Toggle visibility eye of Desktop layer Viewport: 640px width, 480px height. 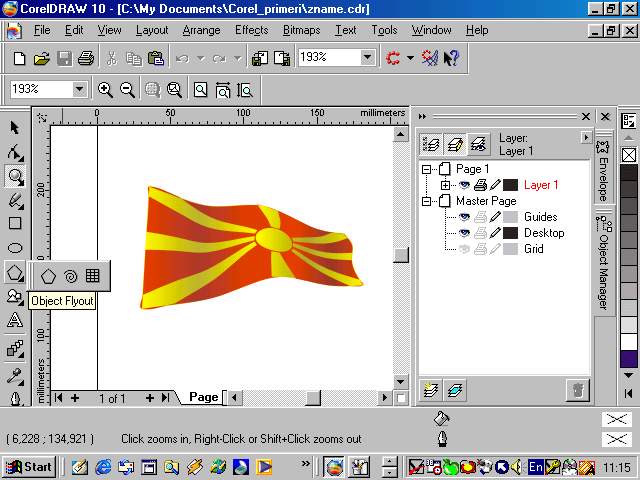click(x=464, y=233)
